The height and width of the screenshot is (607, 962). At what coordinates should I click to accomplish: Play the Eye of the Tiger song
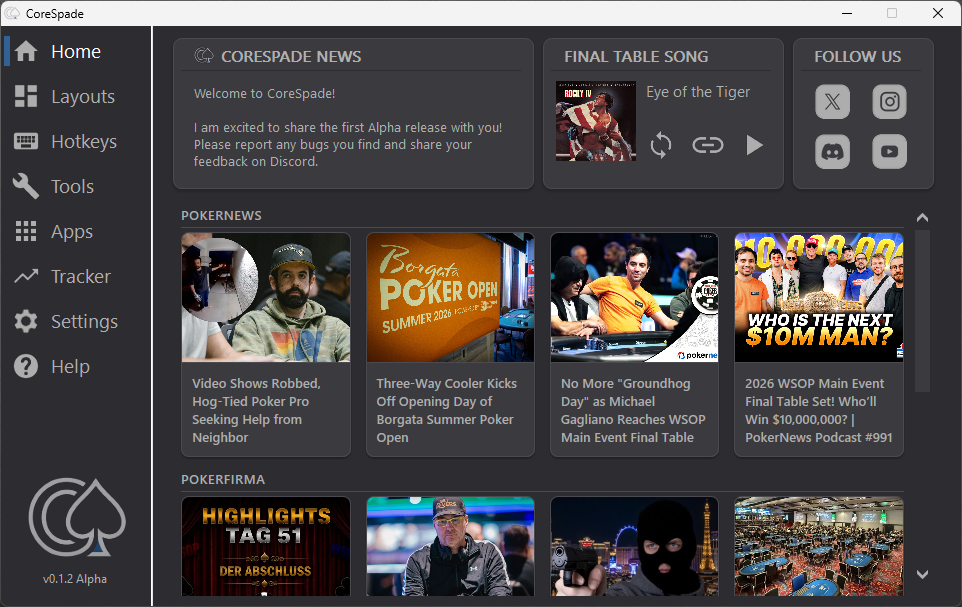point(755,145)
